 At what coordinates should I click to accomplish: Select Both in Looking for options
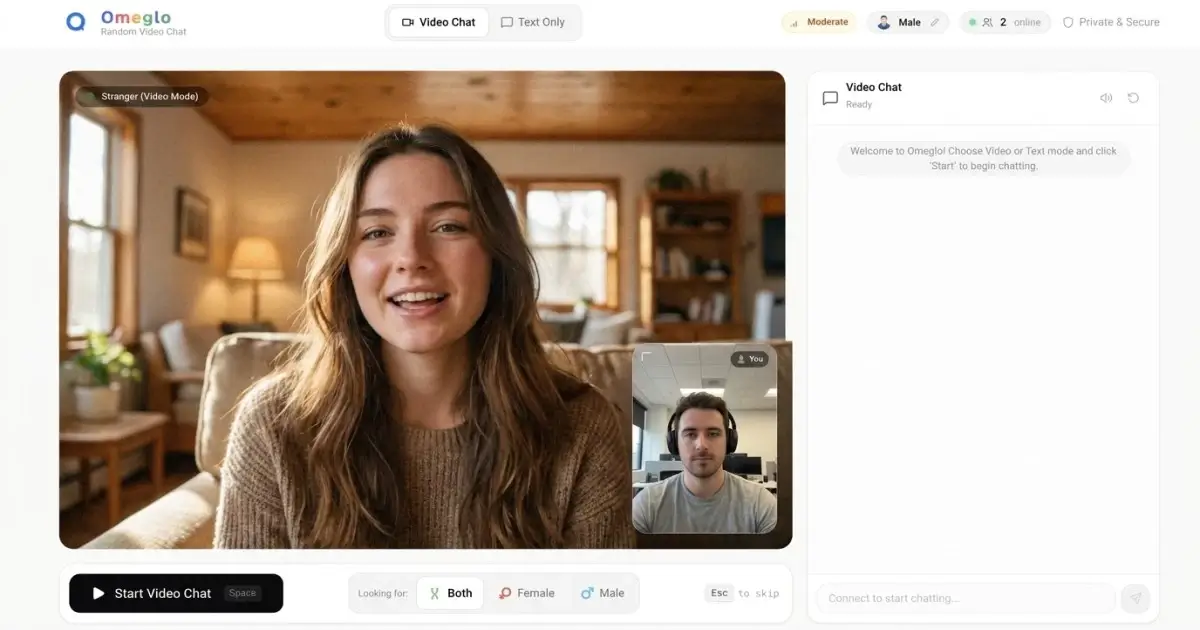[x=450, y=593]
